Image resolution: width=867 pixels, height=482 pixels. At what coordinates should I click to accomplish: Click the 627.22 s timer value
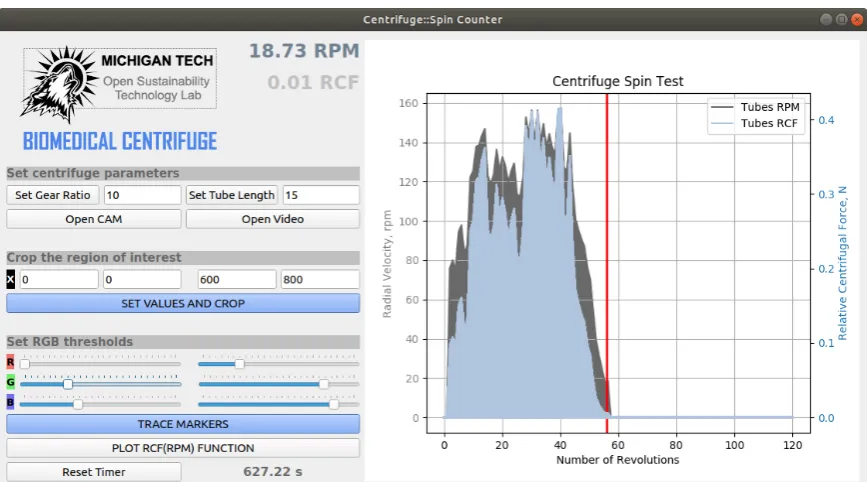(x=273, y=471)
